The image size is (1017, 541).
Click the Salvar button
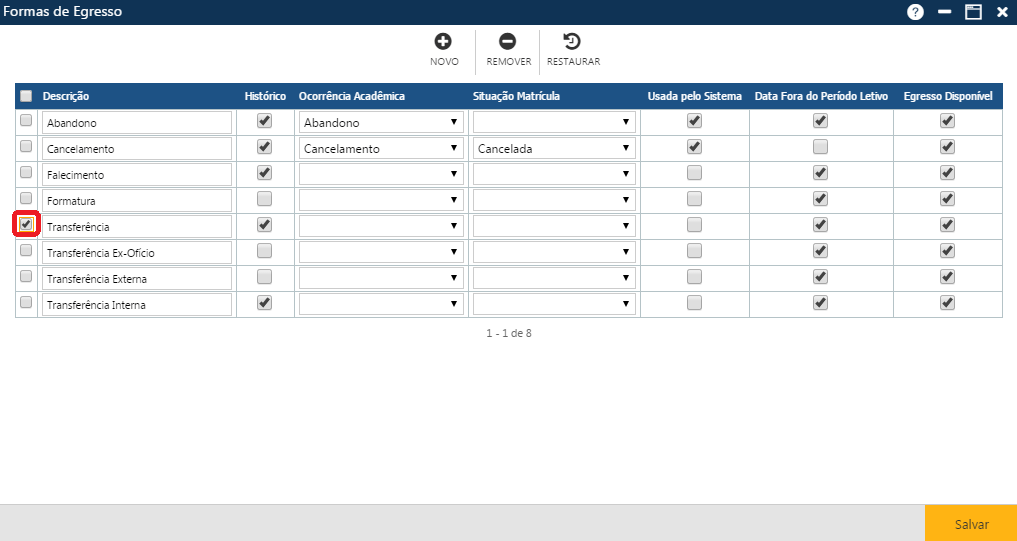[x=970, y=524]
